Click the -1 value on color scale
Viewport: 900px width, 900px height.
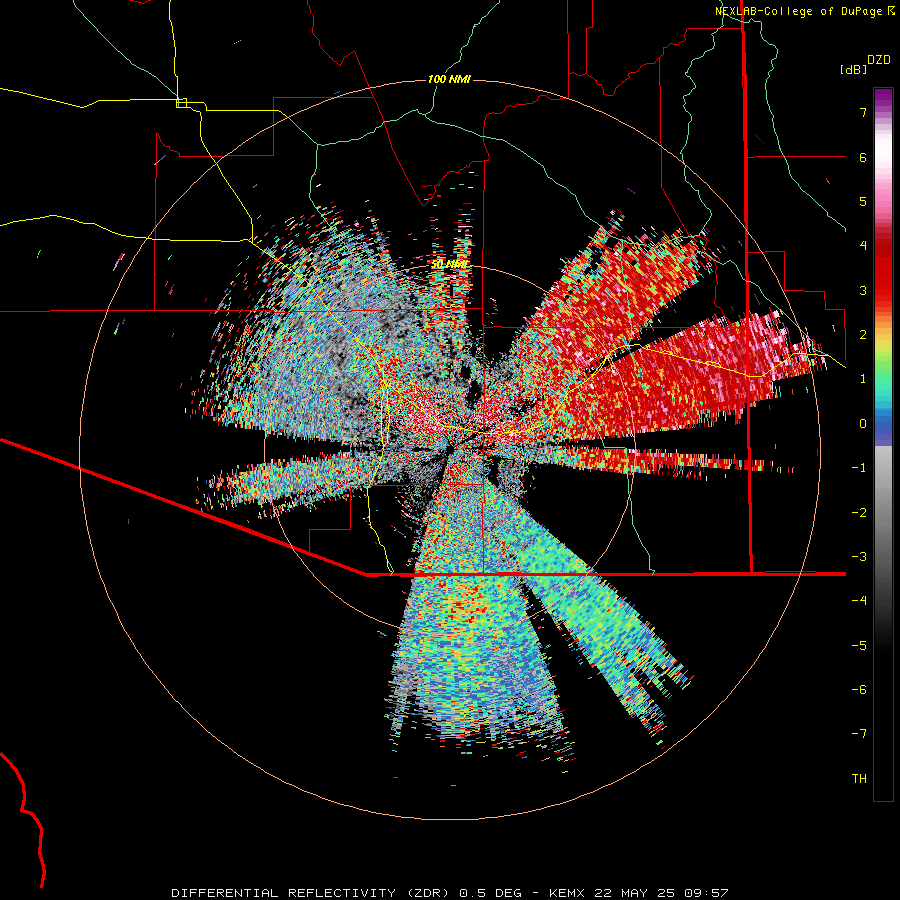pos(859,468)
